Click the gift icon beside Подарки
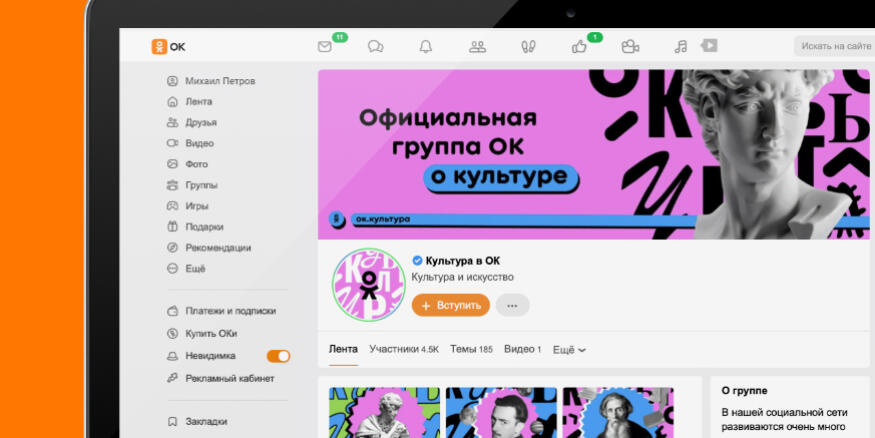875x438 pixels. 172,227
